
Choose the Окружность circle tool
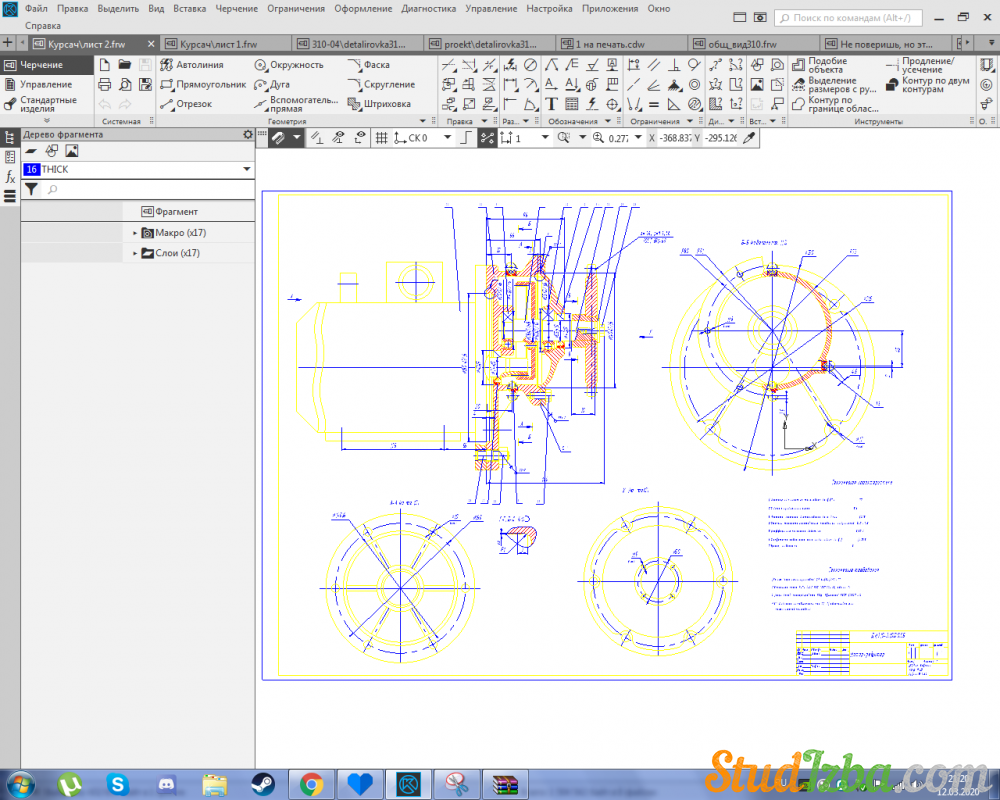tap(288, 65)
